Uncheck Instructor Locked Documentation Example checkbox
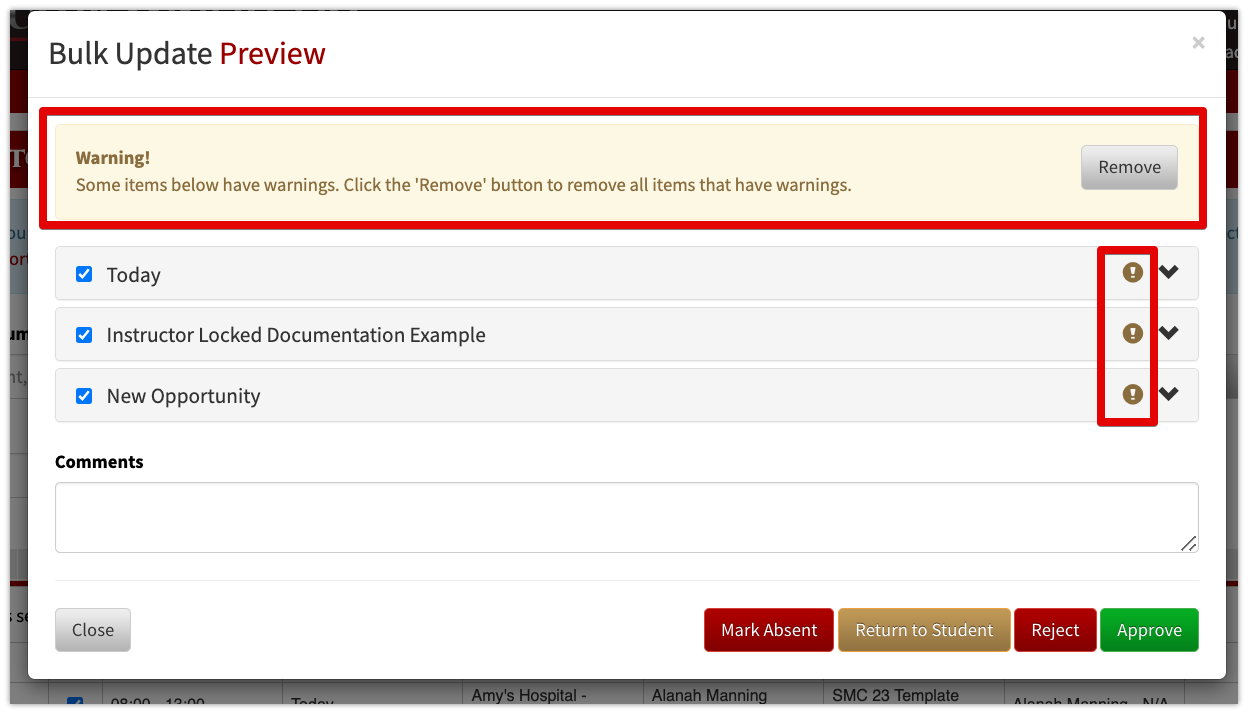Viewport: 1248px width, 714px height. coord(84,335)
